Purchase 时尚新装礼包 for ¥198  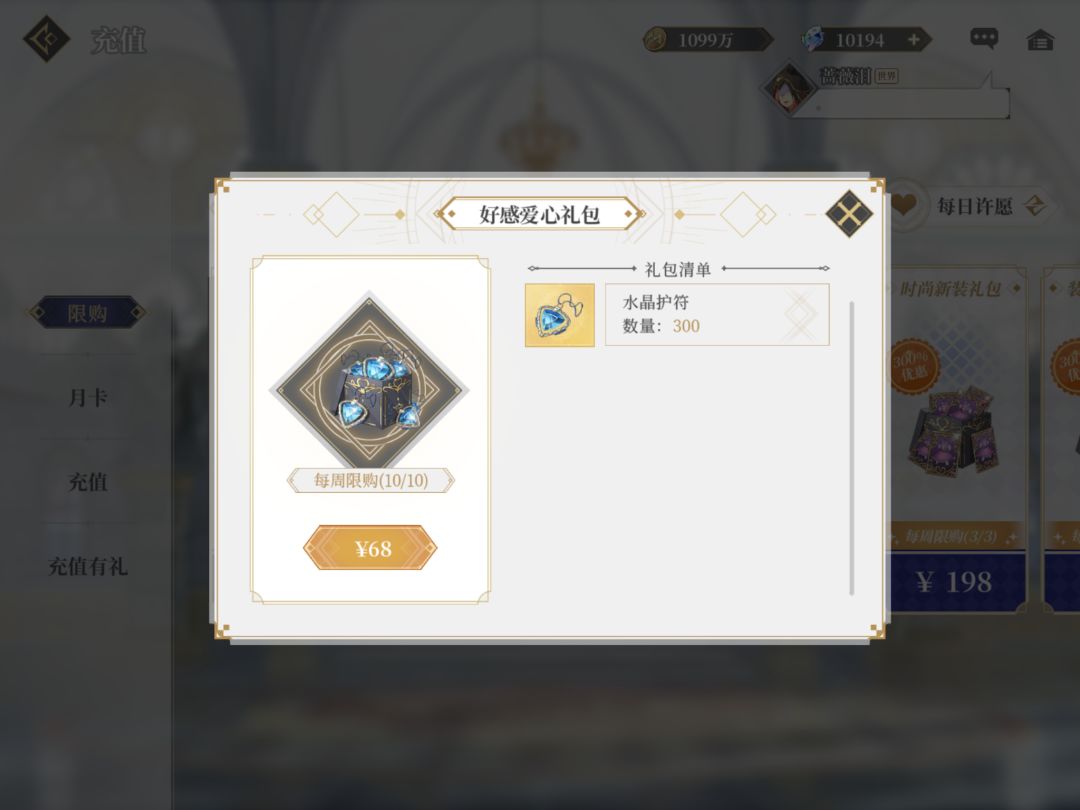point(955,582)
